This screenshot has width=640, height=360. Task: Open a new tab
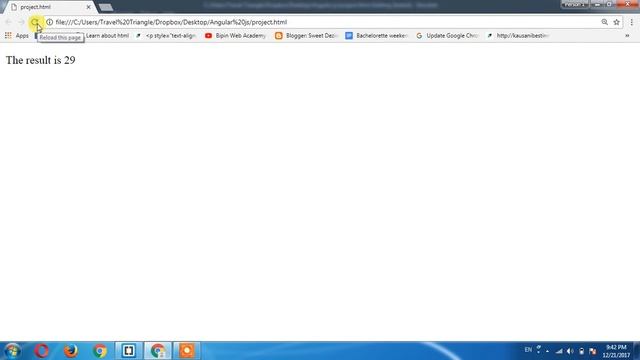tap(106, 7)
